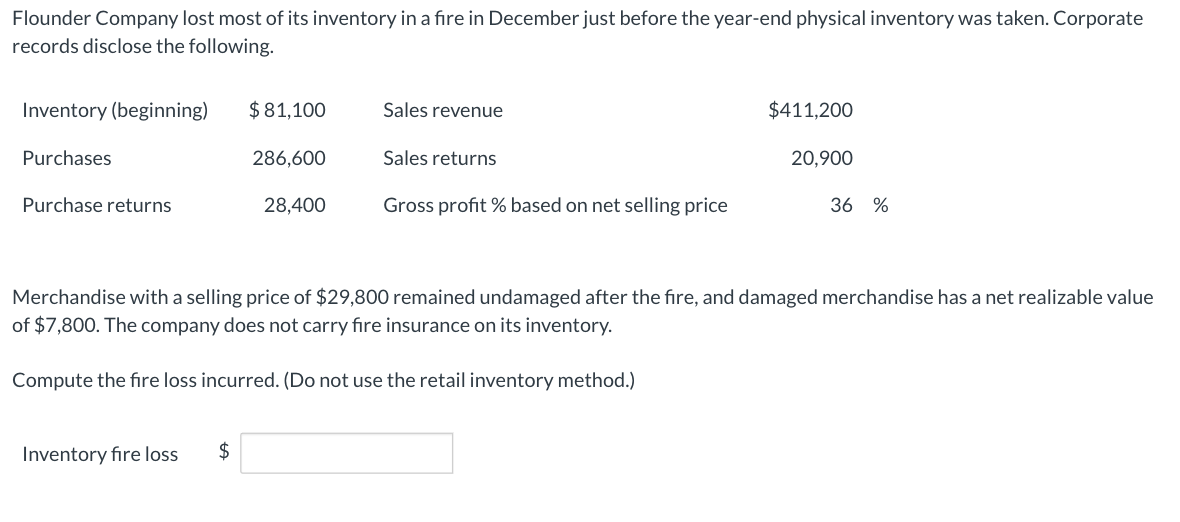Screen dimensions: 1180x522
Task: Select the 28,400 purchase returns amount
Action: pyautogui.click(x=295, y=205)
